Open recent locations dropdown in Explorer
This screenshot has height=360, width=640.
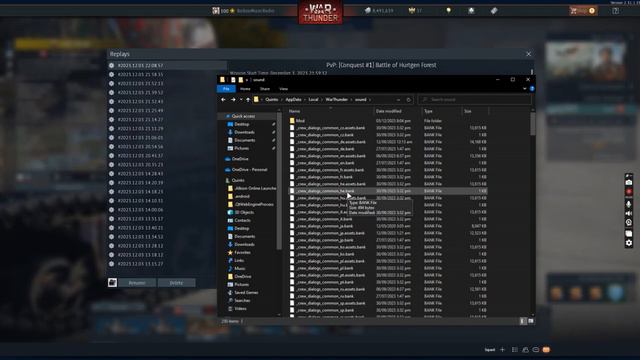point(241,100)
